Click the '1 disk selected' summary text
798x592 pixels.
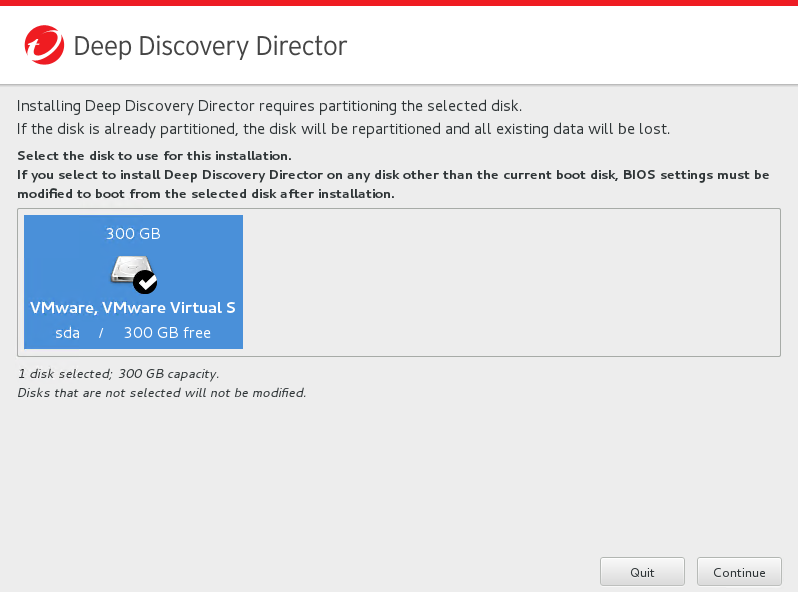(x=118, y=374)
